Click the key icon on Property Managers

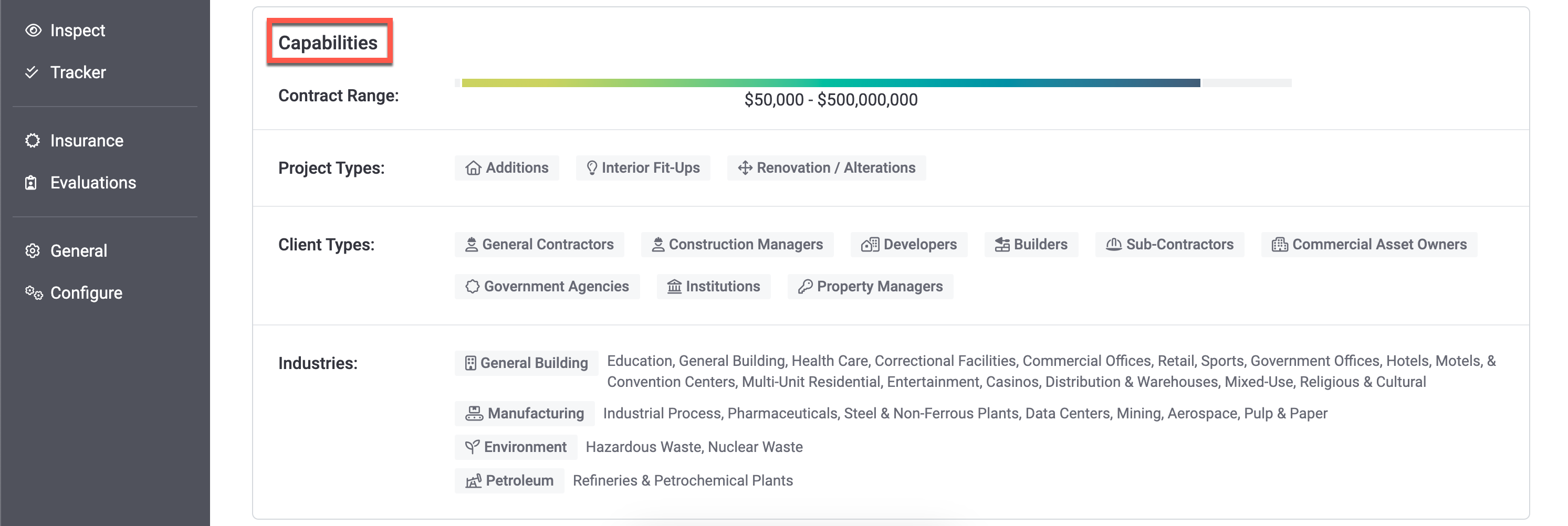[x=804, y=287]
